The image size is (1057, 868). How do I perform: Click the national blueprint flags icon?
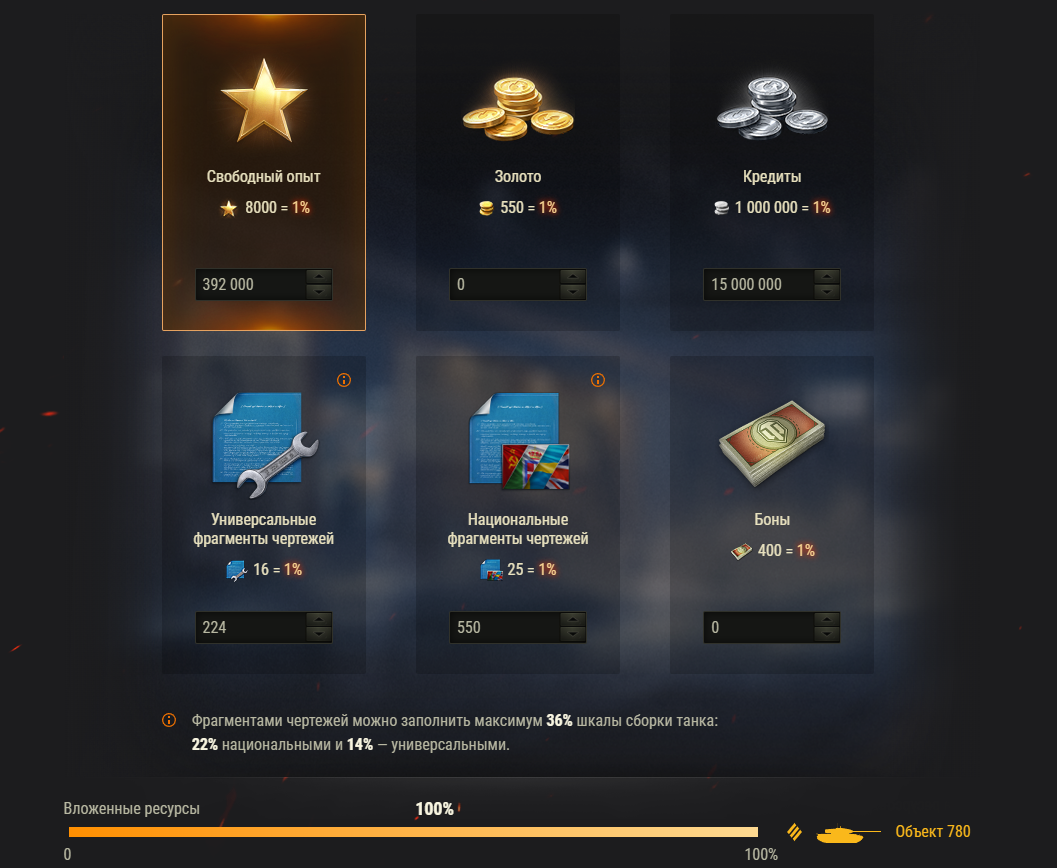click(519, 441)
